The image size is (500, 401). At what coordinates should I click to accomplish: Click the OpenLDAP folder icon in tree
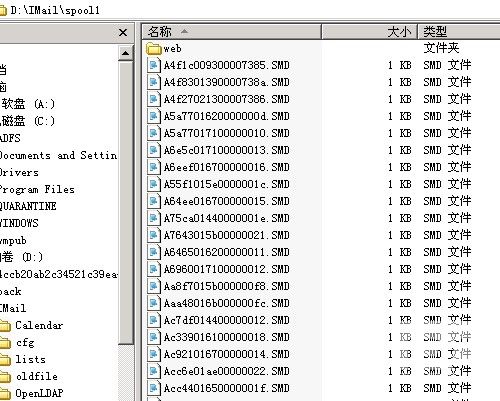tap(5, 394)
